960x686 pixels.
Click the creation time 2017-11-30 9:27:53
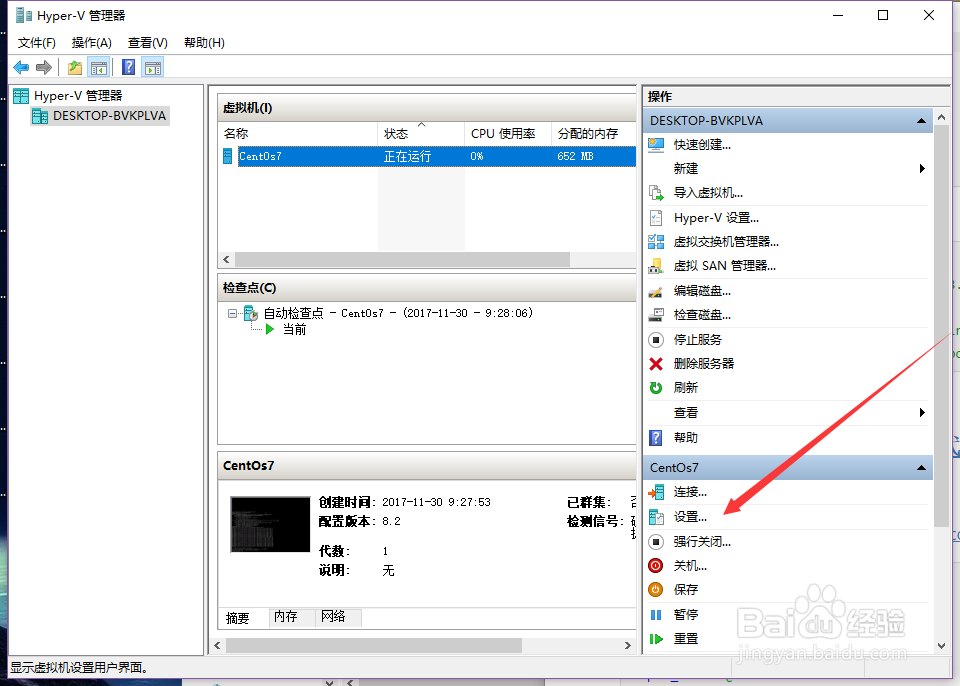click(x=437, y=502)
